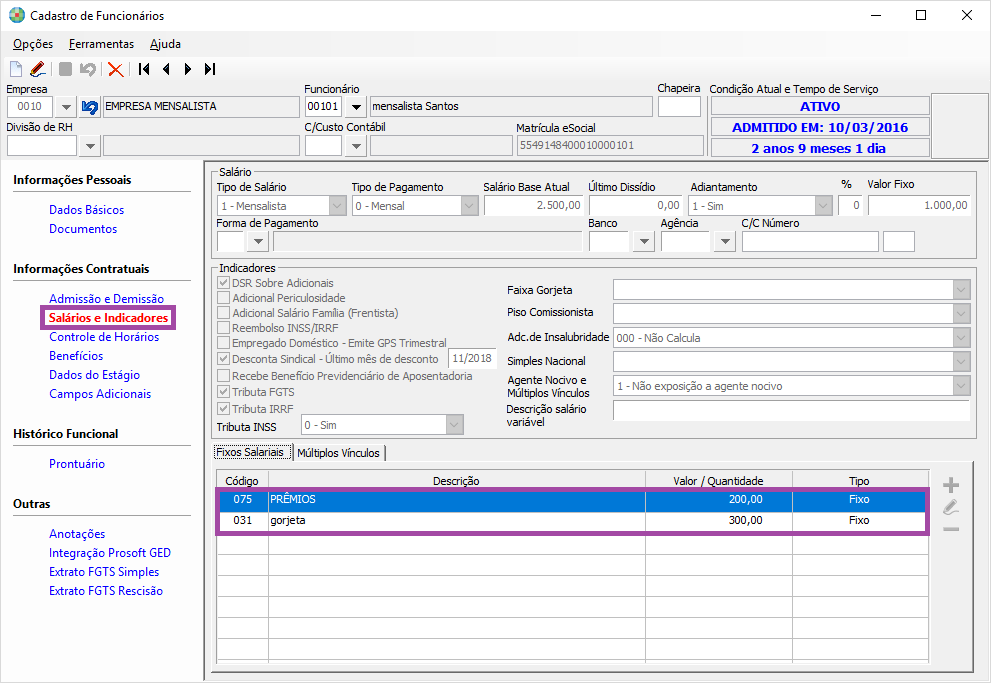
Task: Open the Banco dropdown
Action: (643, 241)
